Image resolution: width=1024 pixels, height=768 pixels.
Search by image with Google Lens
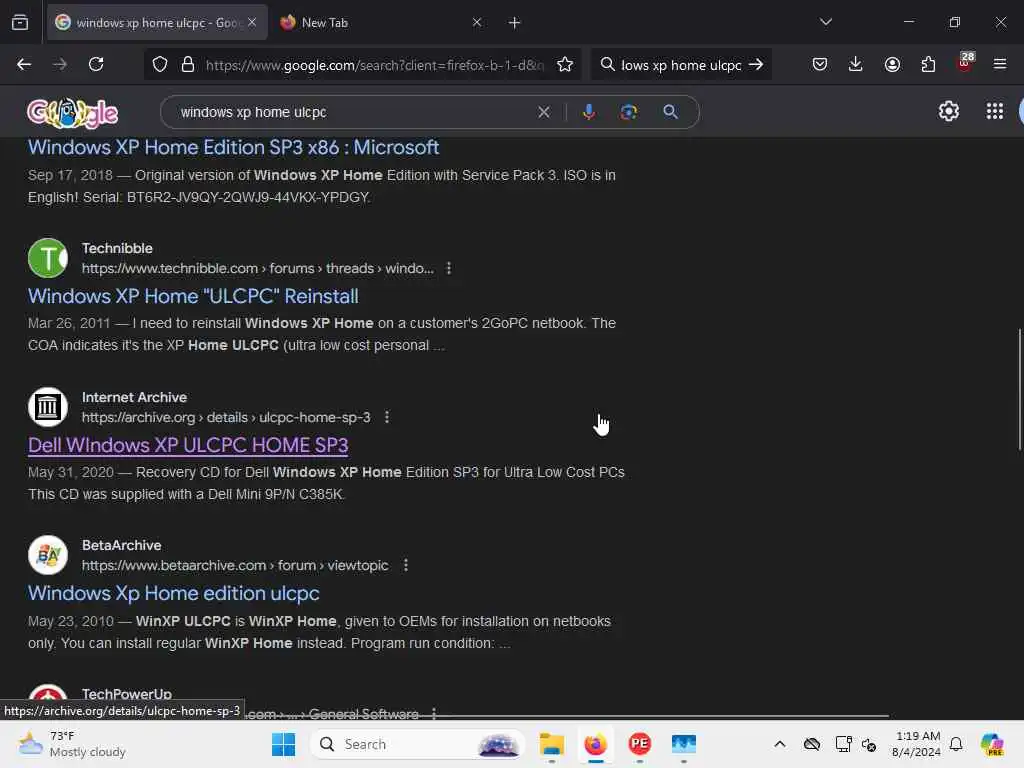(x=628, y=112)
